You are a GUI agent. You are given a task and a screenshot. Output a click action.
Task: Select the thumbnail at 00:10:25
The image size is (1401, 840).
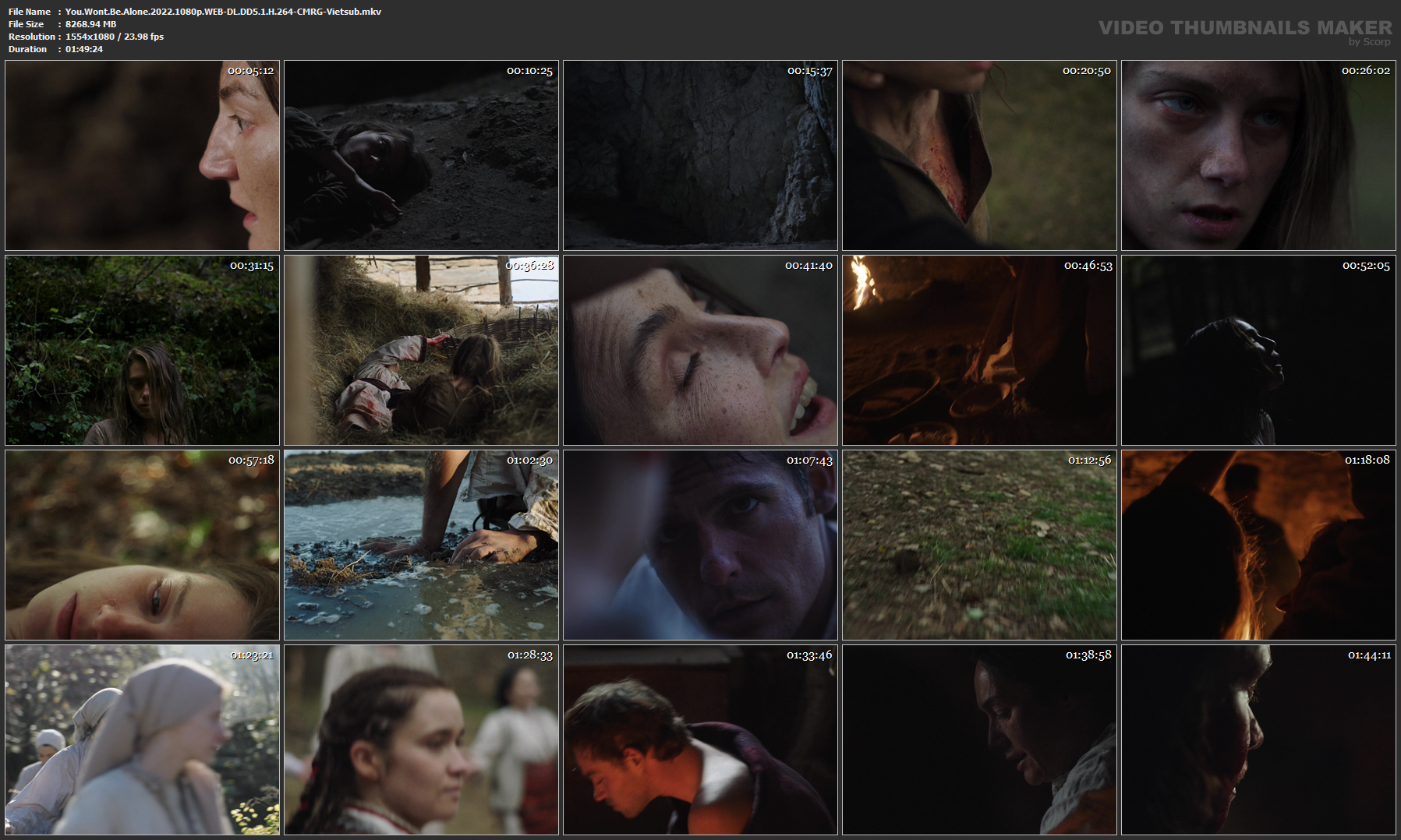tap(421, 155)
